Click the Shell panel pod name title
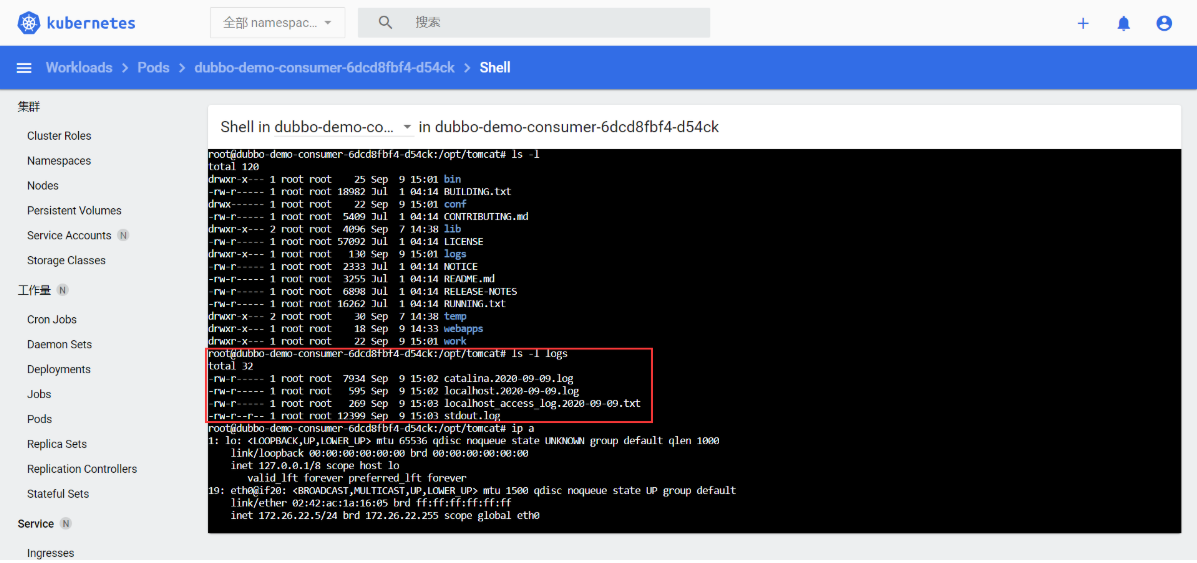1197x563 pixels. point(576,127)
